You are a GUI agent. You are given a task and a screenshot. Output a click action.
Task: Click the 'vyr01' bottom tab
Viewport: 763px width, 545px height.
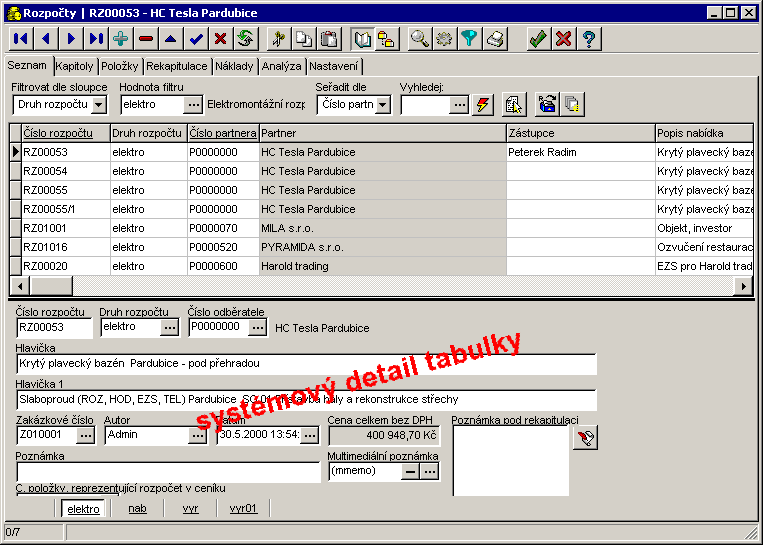pos(243,509)
